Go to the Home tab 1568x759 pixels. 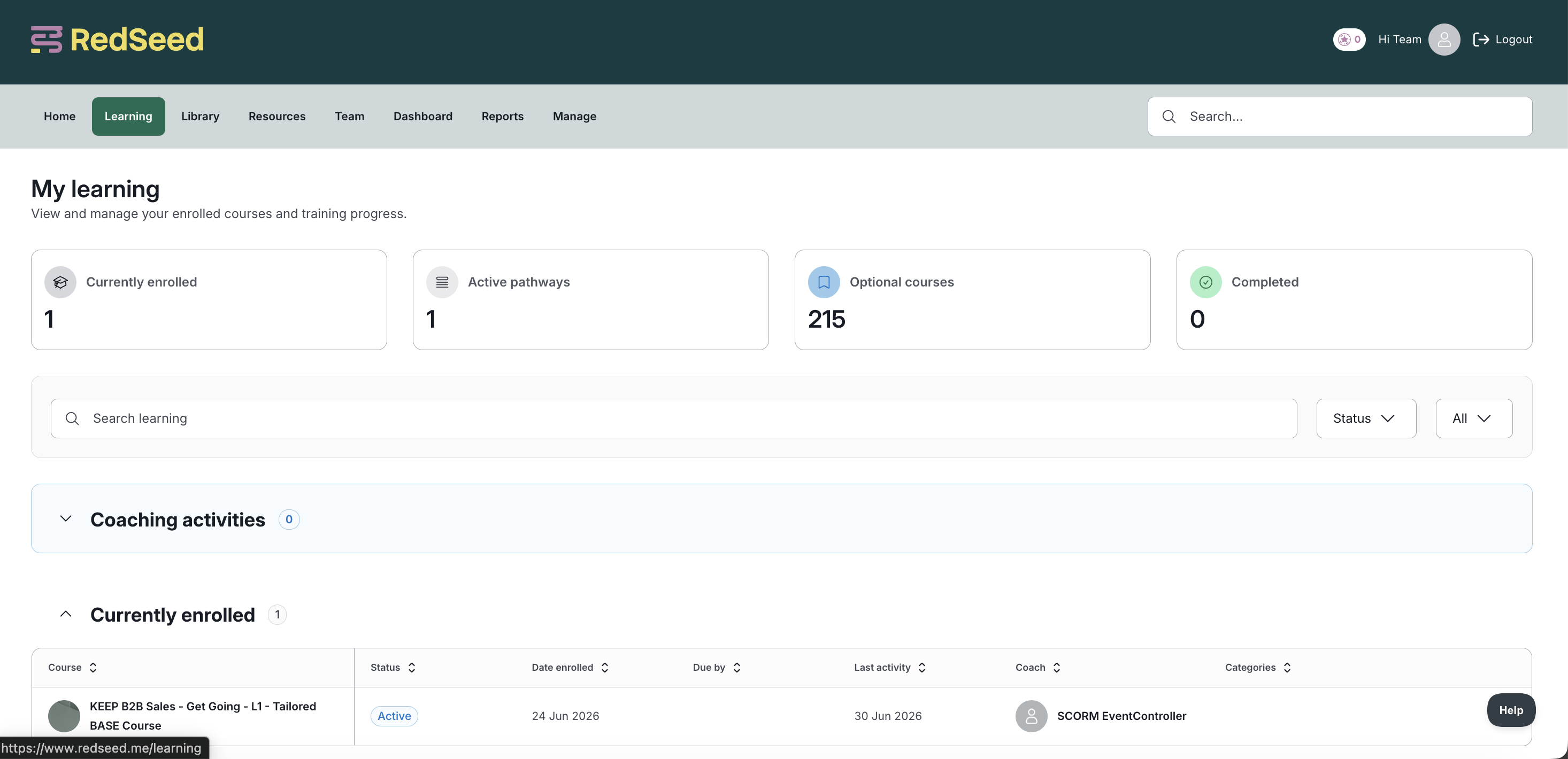60,116
